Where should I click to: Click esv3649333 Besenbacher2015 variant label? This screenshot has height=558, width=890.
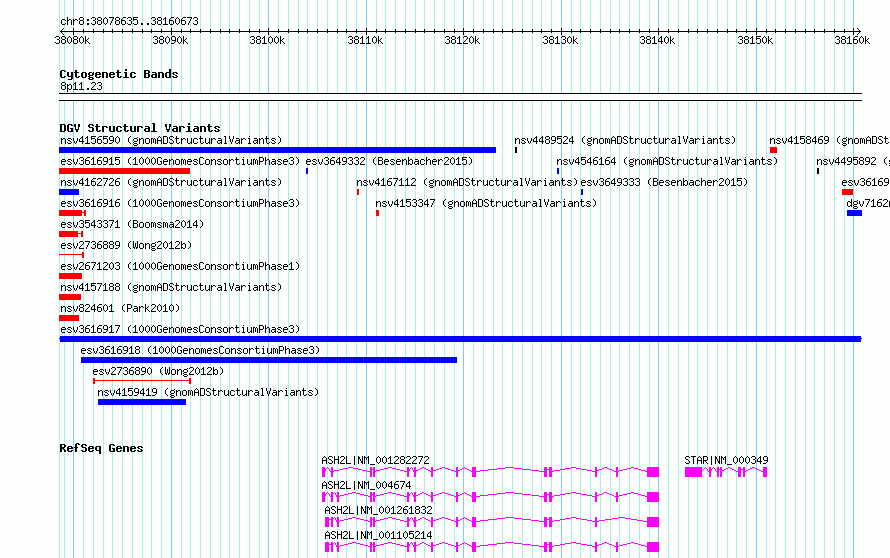[x=664, y=182]
